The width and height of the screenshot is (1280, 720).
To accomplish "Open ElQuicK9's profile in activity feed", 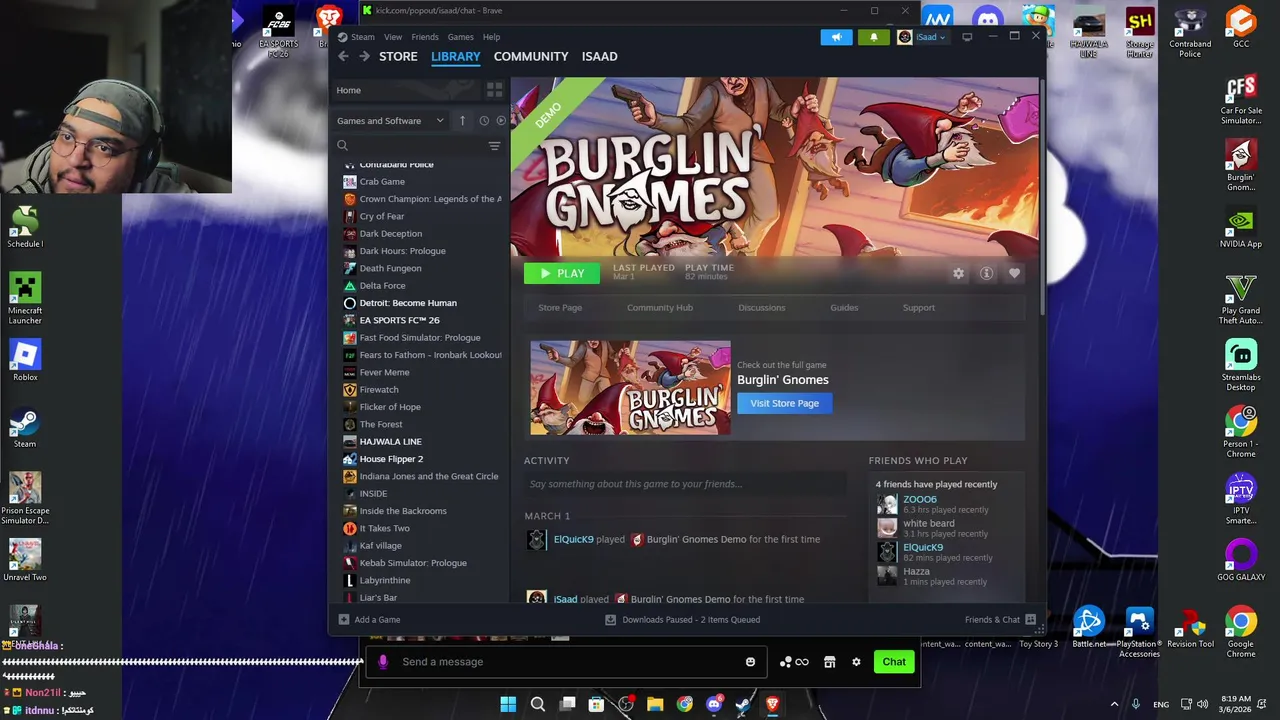I will 574,539.
